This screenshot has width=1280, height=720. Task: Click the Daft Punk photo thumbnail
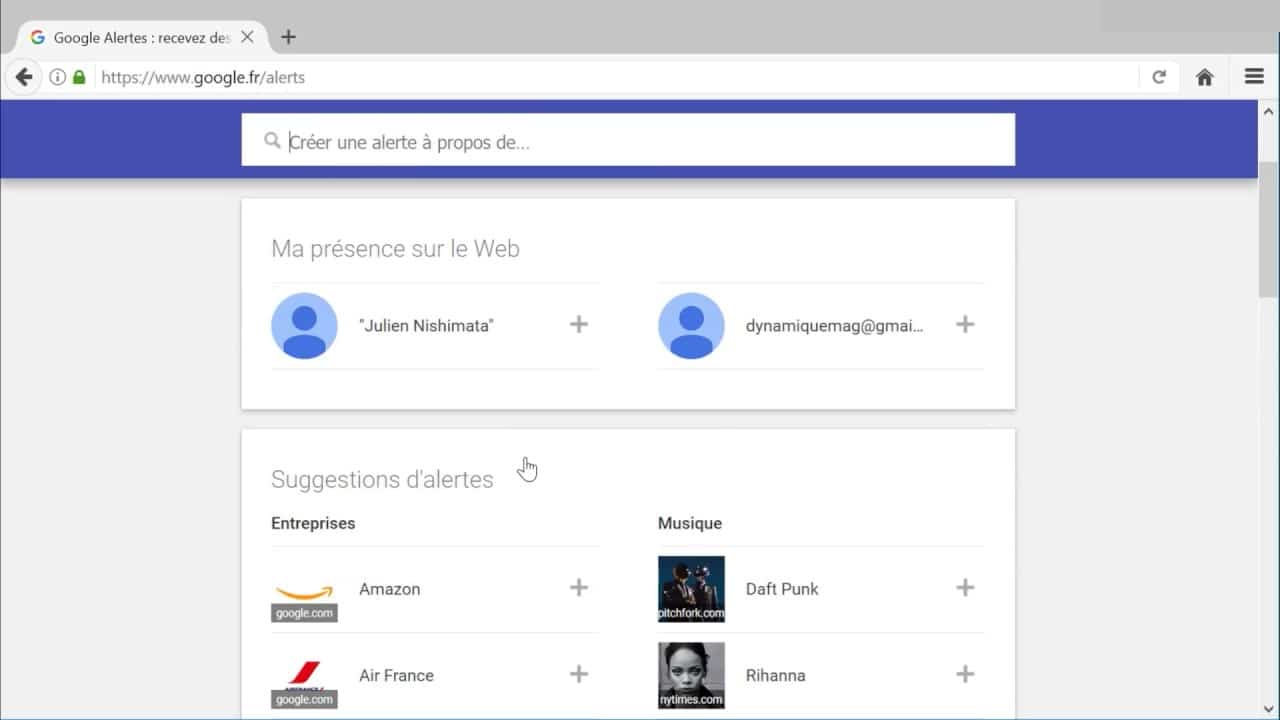click(x=691, y=589)
